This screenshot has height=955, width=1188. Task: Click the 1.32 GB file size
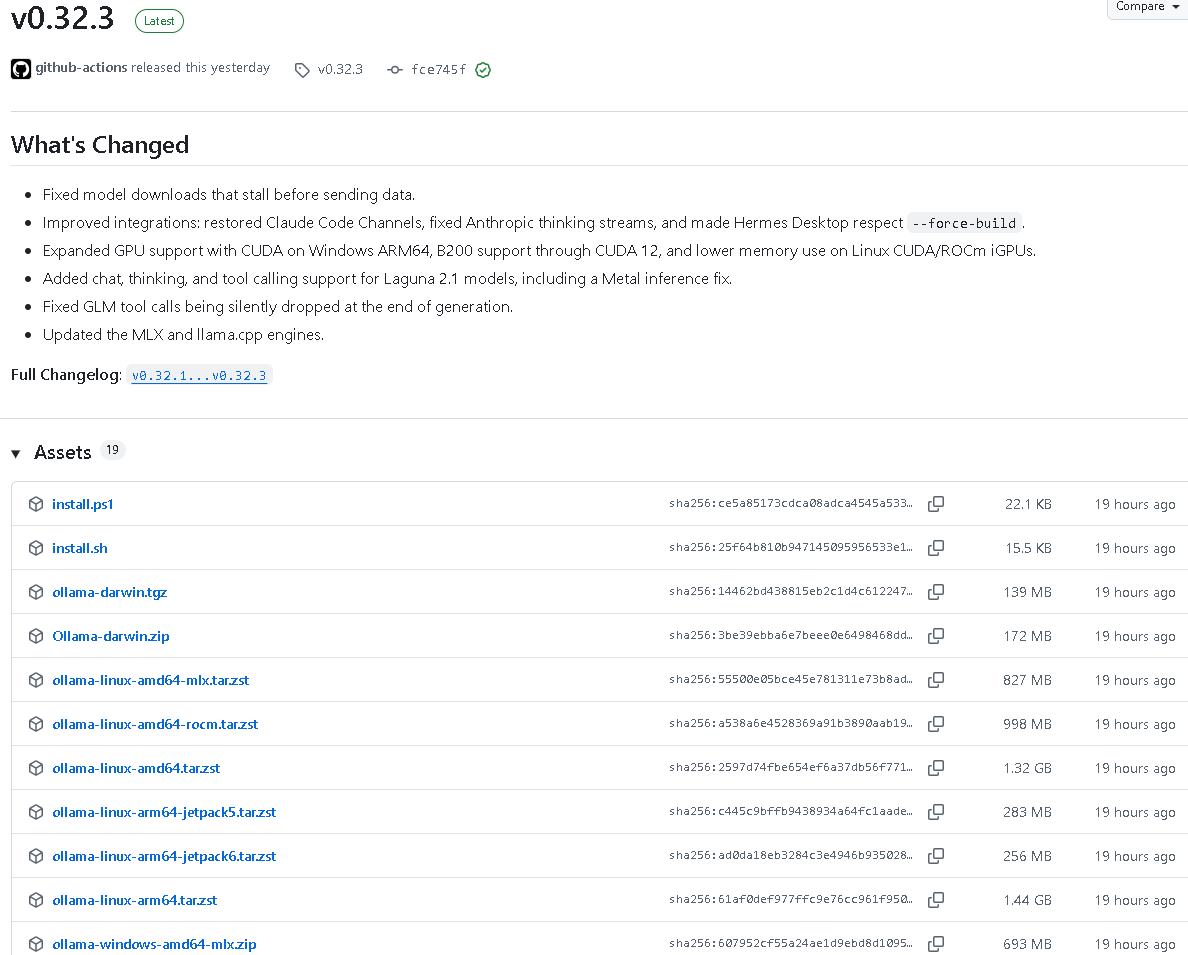click(x=1027, y=768)
